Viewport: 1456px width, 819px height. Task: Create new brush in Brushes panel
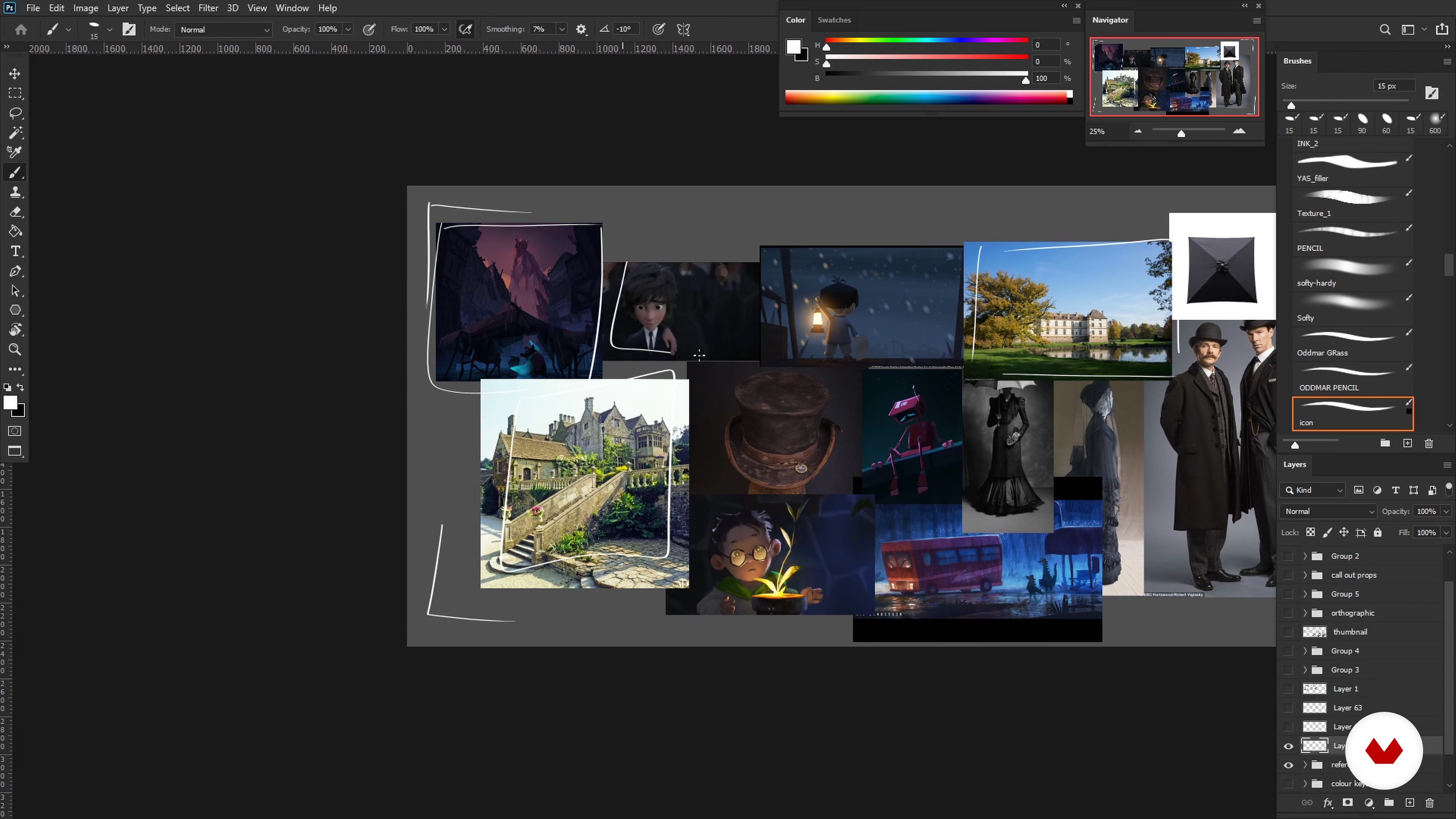tap(1407, 443)
